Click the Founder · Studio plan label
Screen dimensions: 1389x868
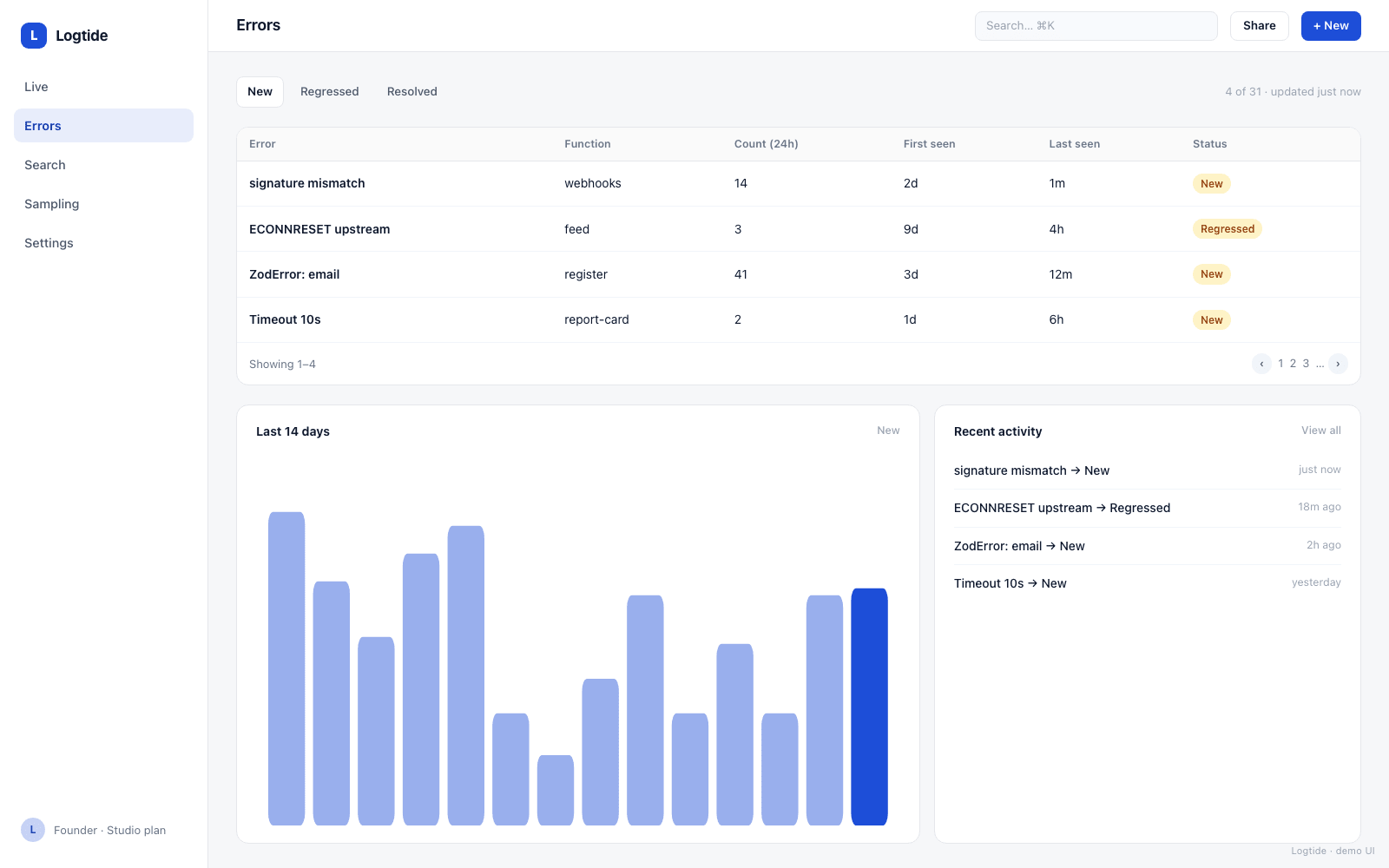[x=109, y=831]
